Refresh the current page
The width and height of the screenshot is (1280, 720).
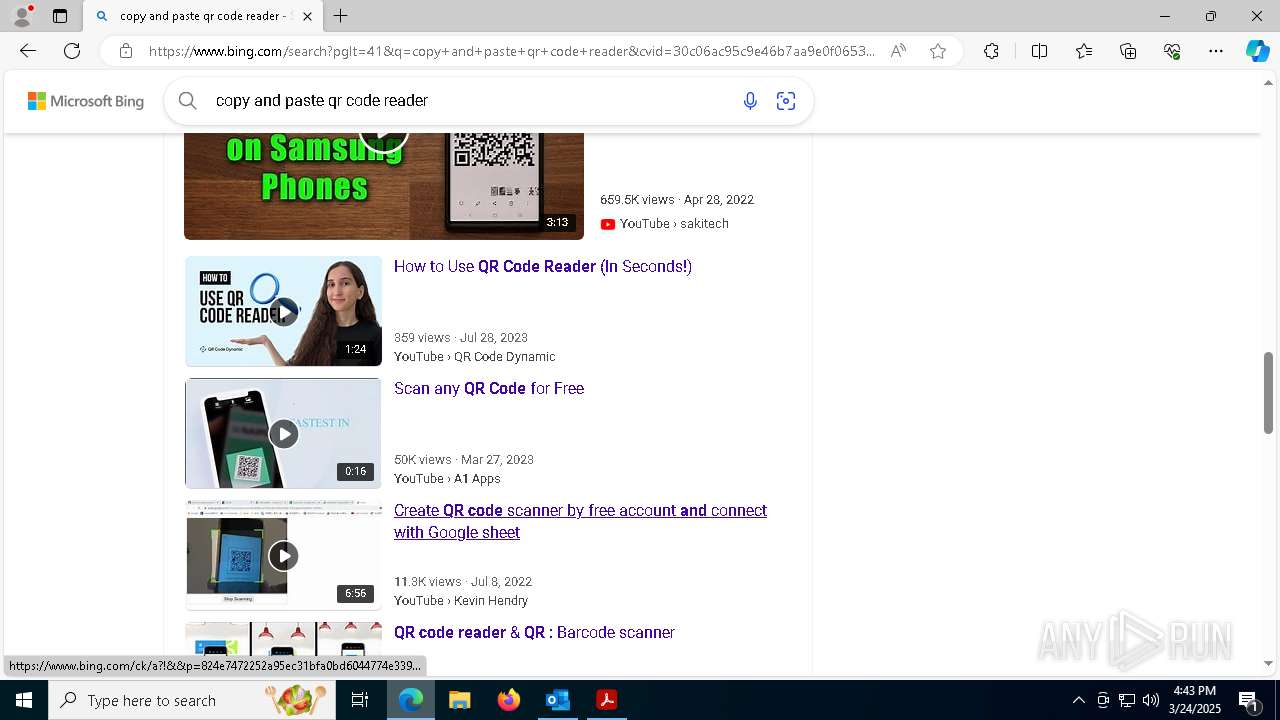tap(72, 51)
